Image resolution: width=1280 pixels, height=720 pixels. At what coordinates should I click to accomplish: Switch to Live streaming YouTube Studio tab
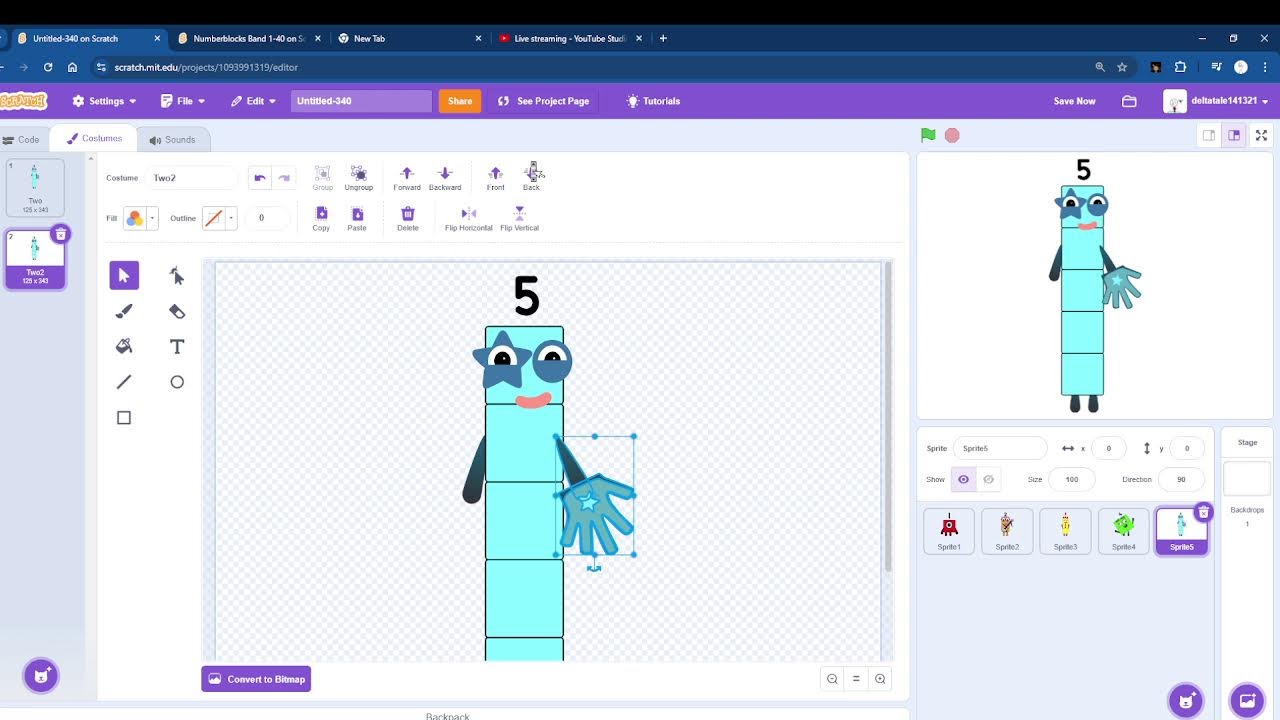(x=570, y=38)
